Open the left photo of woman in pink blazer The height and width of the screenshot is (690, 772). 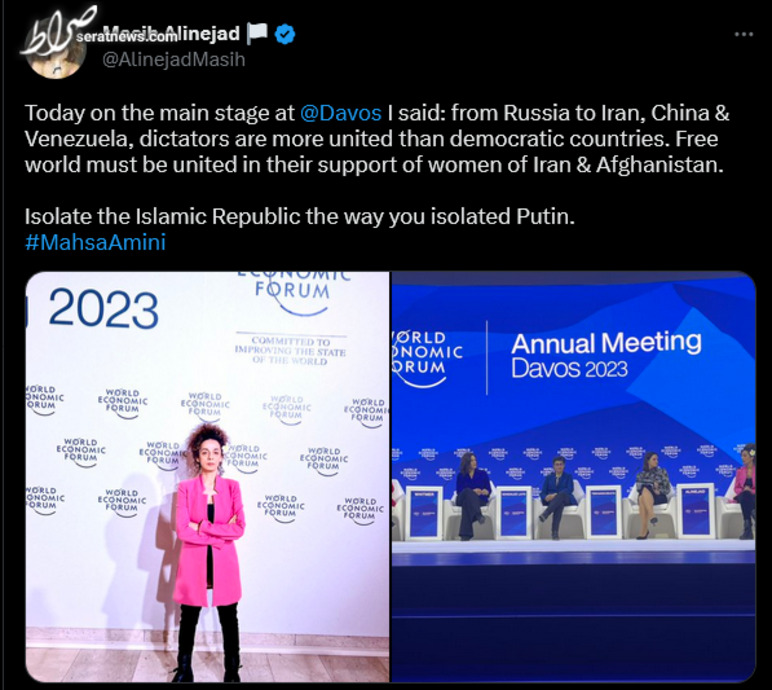click(x=207, y=477)
